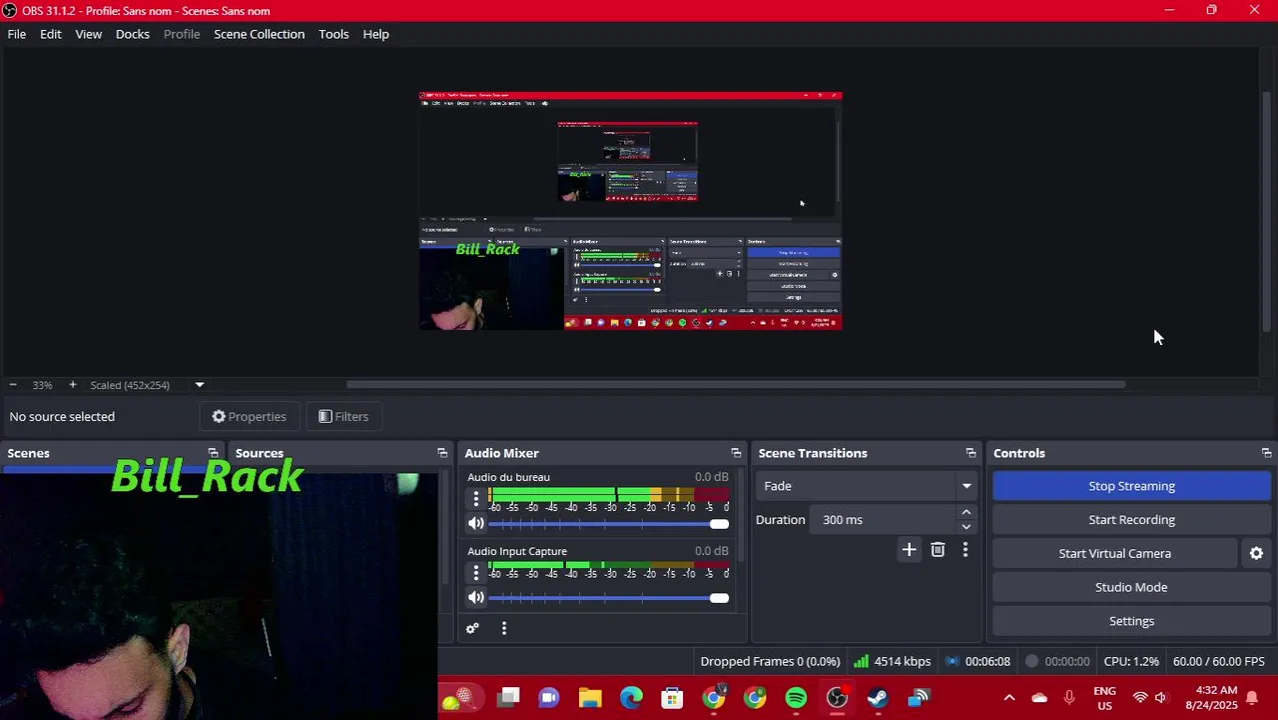This screenshot has width=1278, height=720.
Task: Add a configurable transition
Action: (x=909, y=550)
